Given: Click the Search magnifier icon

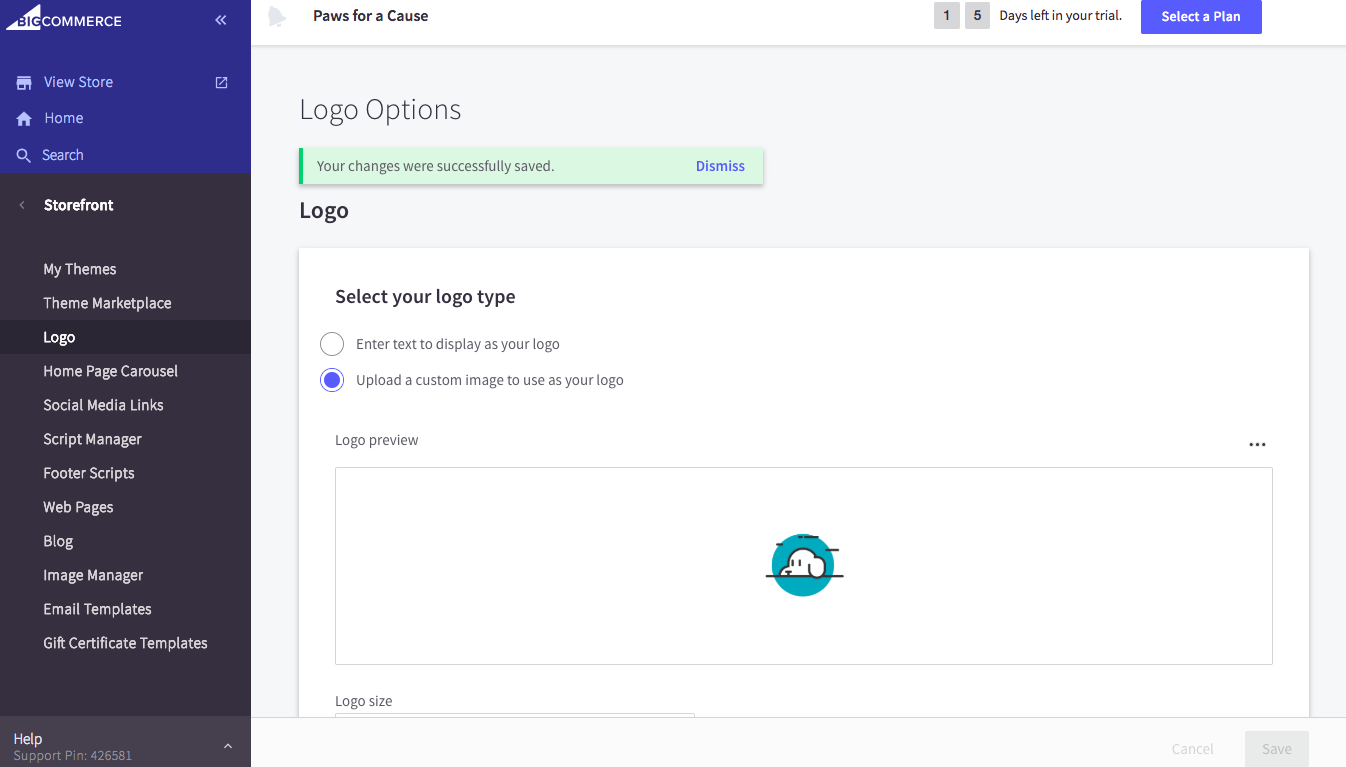Looking at the screenshot, I should (24, 156).
